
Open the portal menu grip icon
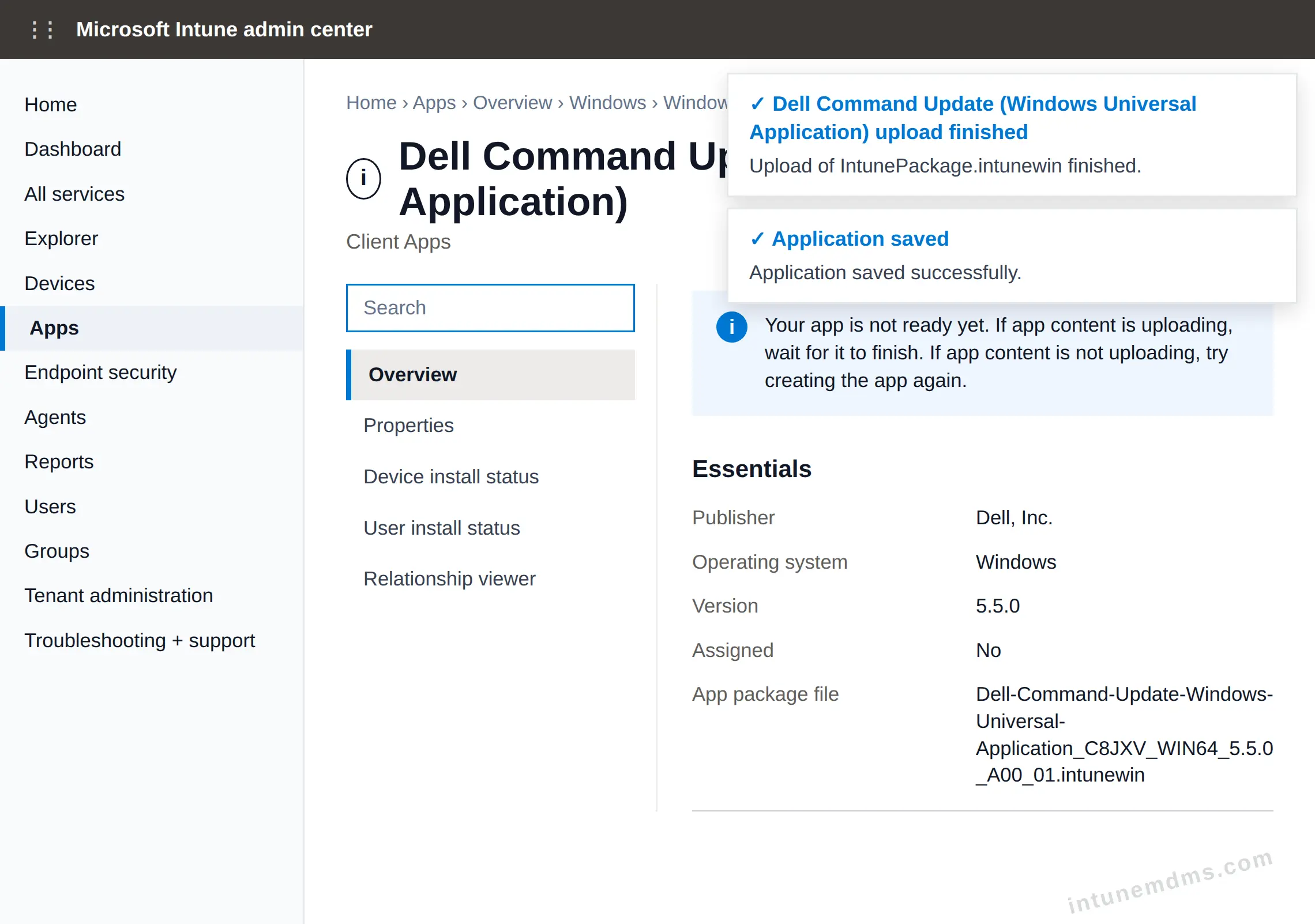coord(43,29)
